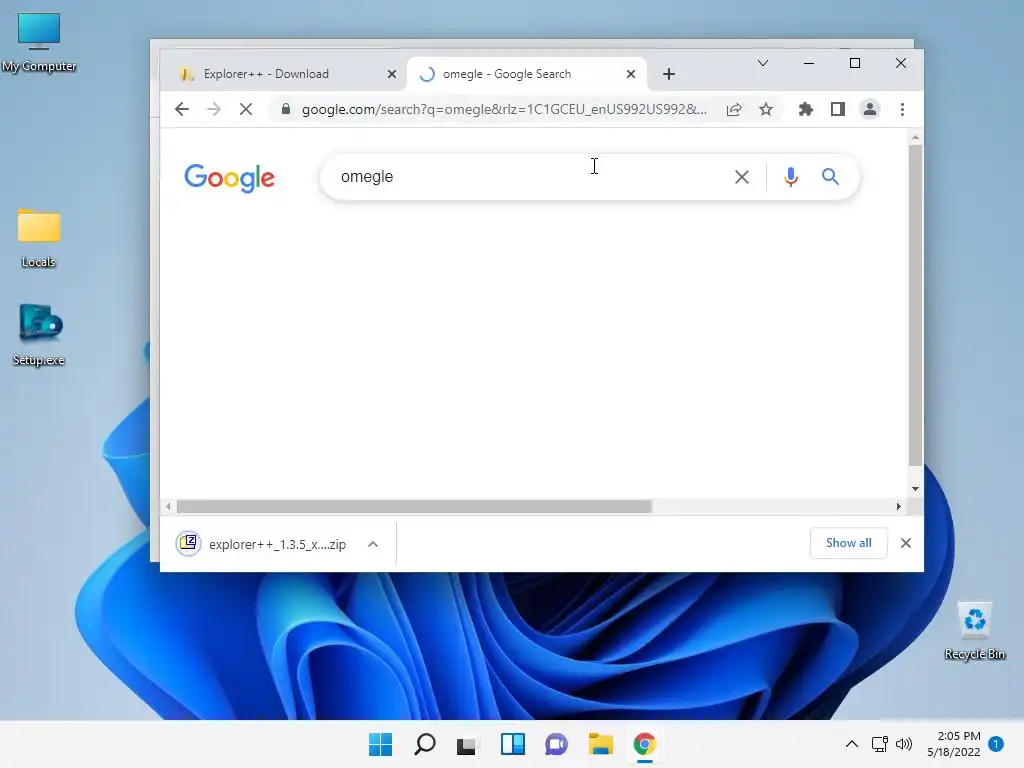Open the tab search dropdown arrow
The image size is (1024, 768).
point(762,63)
